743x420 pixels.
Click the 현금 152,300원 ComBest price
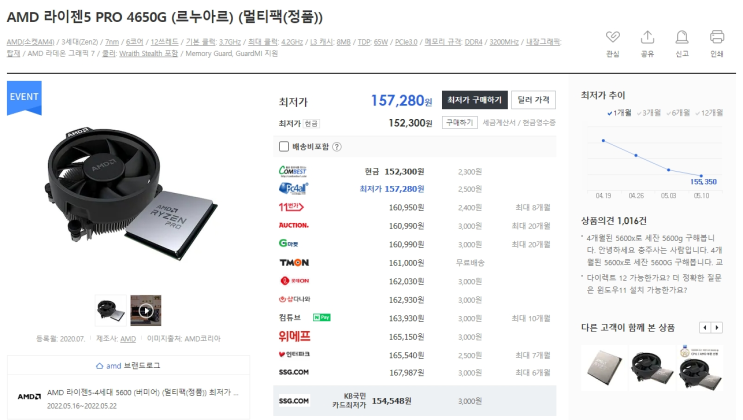pos(394,171)
